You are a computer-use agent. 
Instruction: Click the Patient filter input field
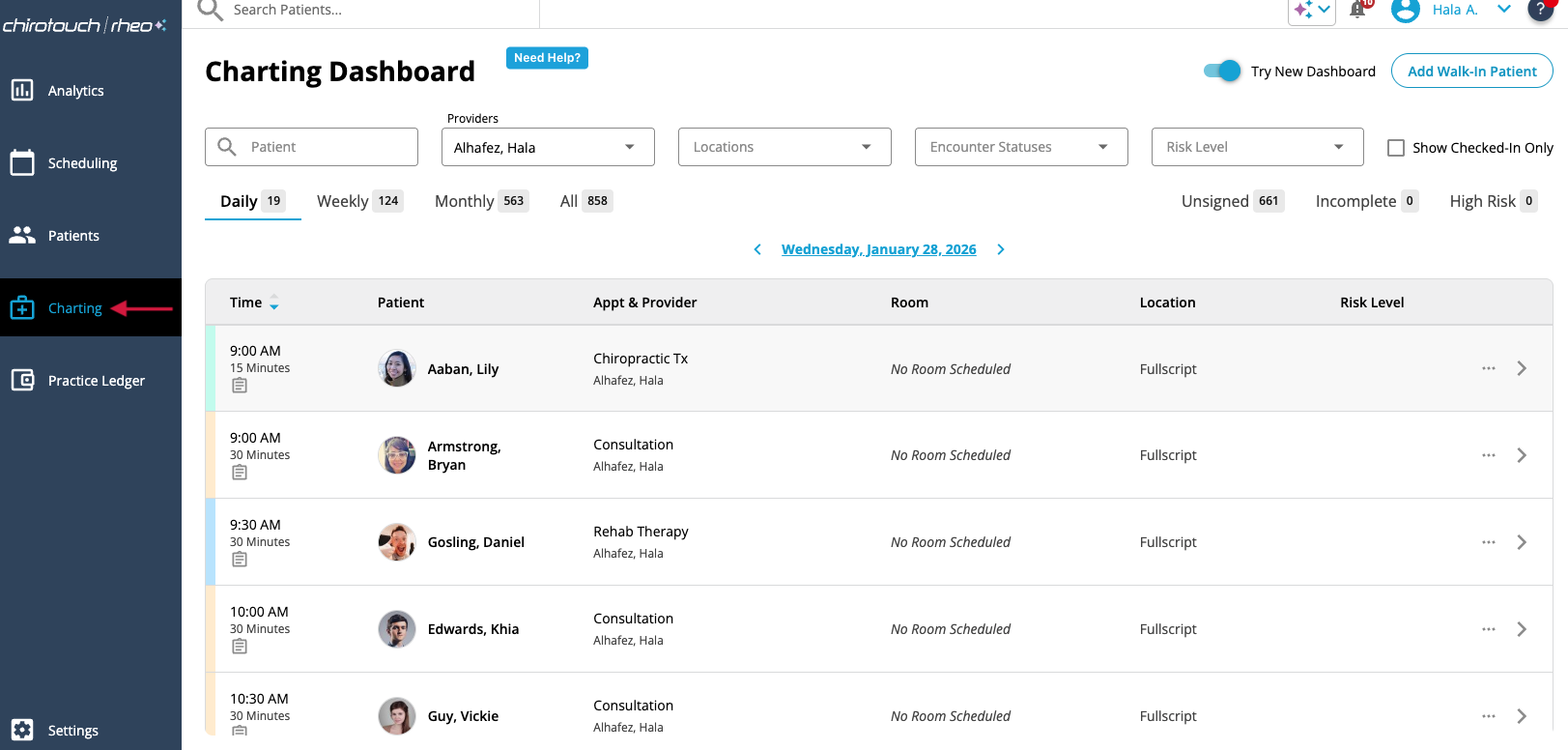point(326,147)
